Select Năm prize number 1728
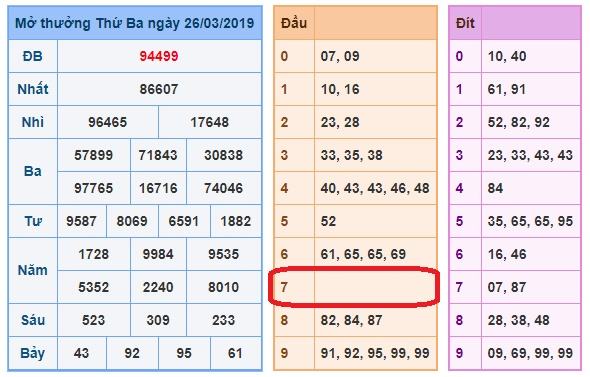 click(94, 254)
